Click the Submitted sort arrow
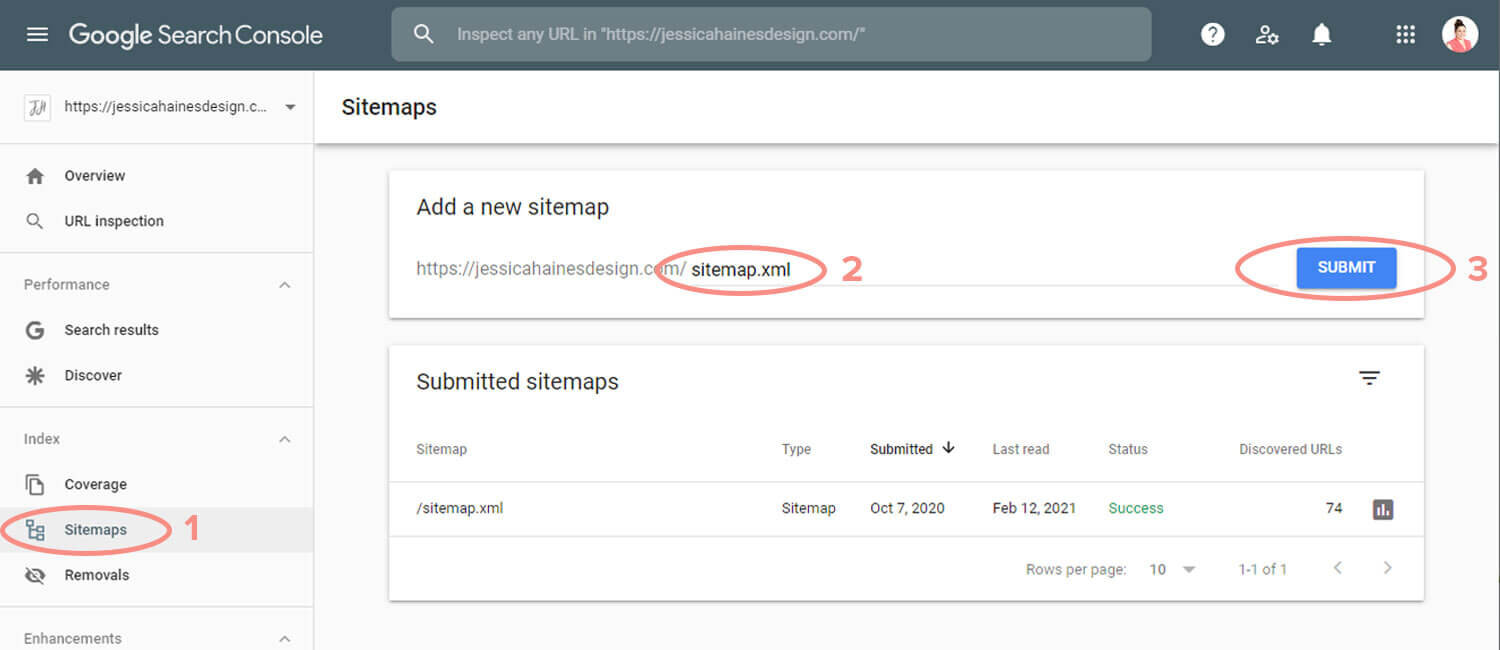The width and height of the screenshot is (1500, 650). [x=948, y=448]
